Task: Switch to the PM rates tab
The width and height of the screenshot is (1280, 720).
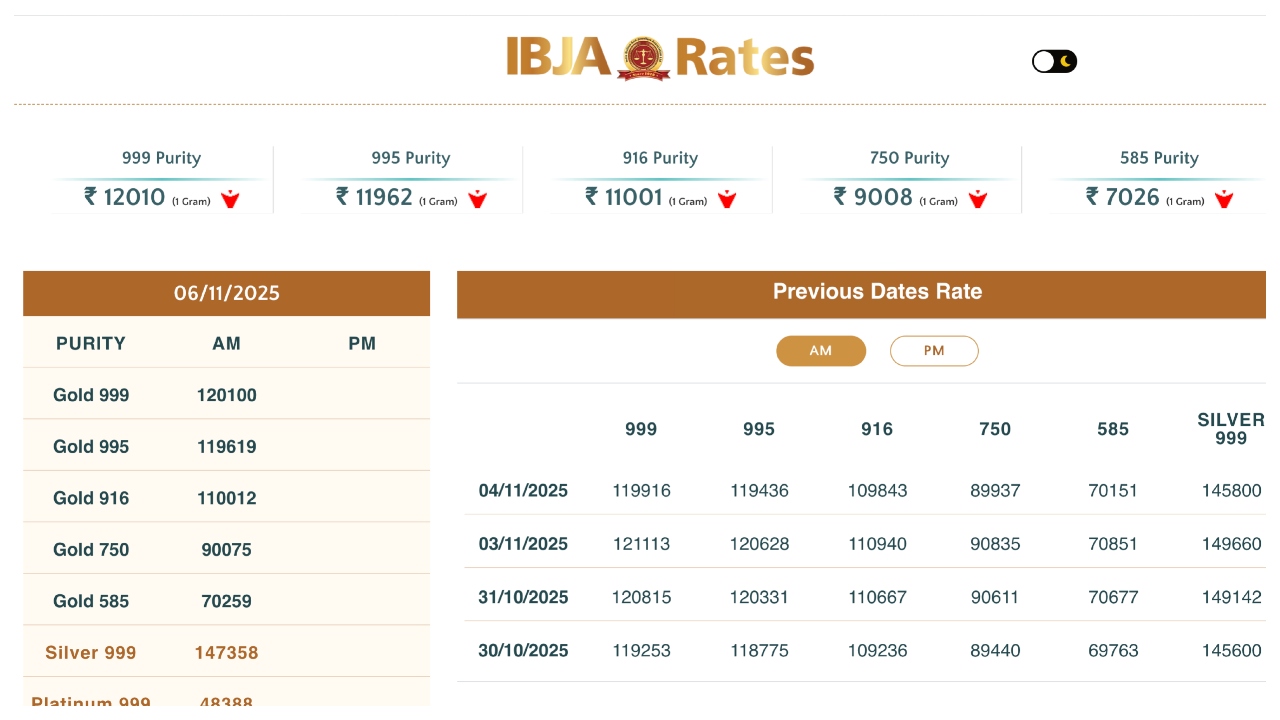Action: coord(934,351)
